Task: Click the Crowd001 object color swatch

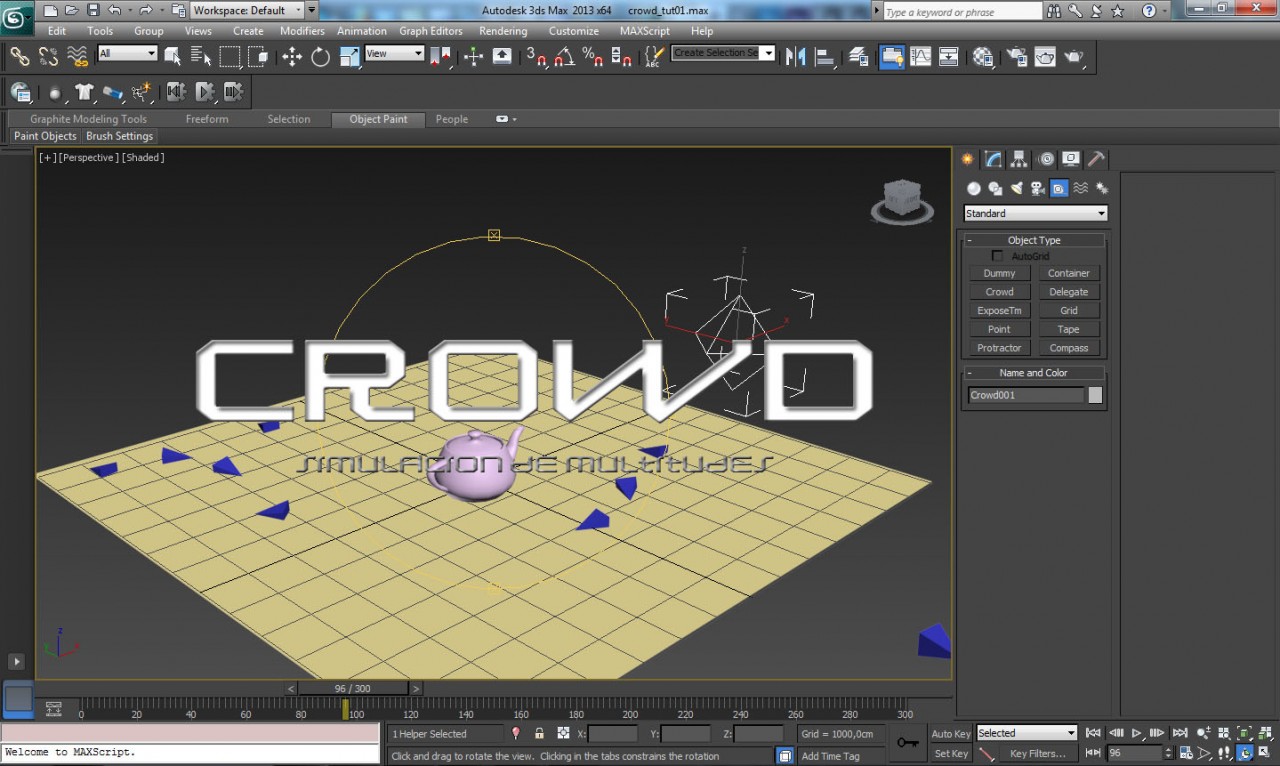Action: [x=1095, y=395]
